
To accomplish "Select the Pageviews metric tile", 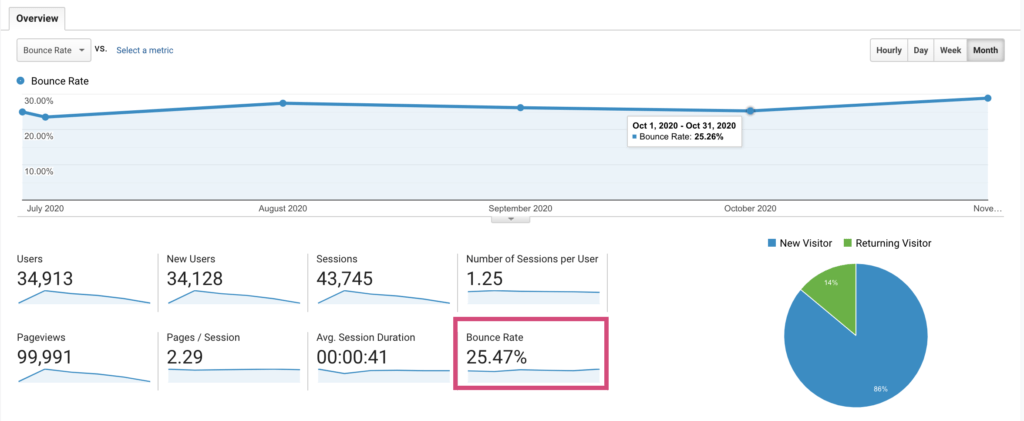I will point(84,358).
